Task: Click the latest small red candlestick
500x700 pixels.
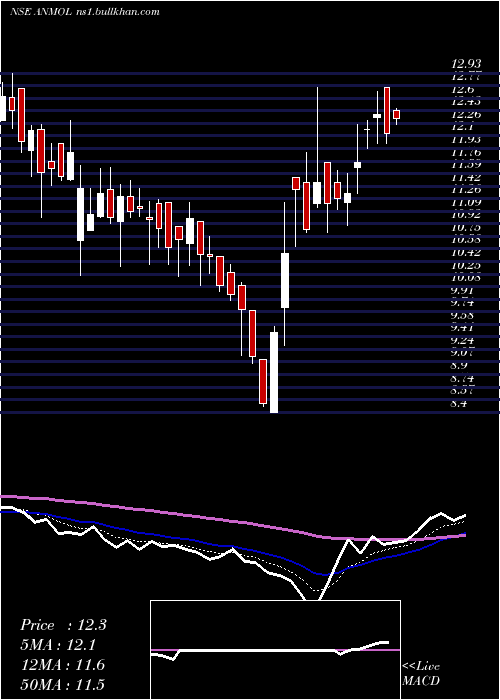Action: [396, 115]
